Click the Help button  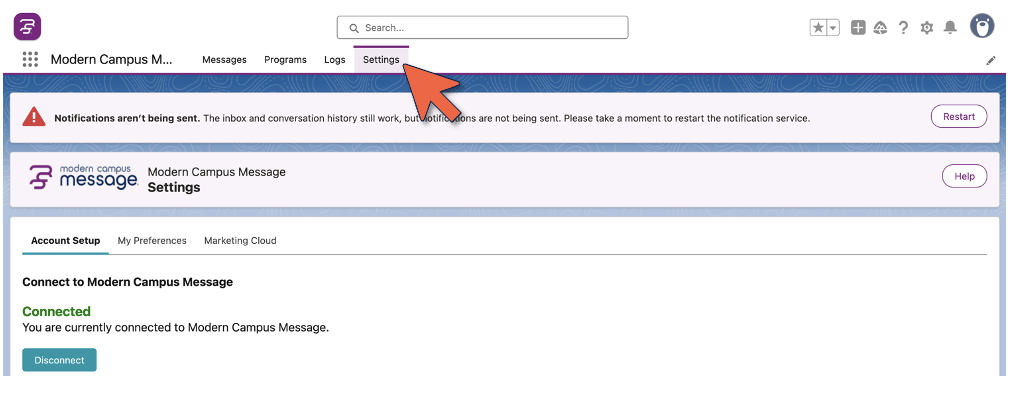(x=964, y=176)
